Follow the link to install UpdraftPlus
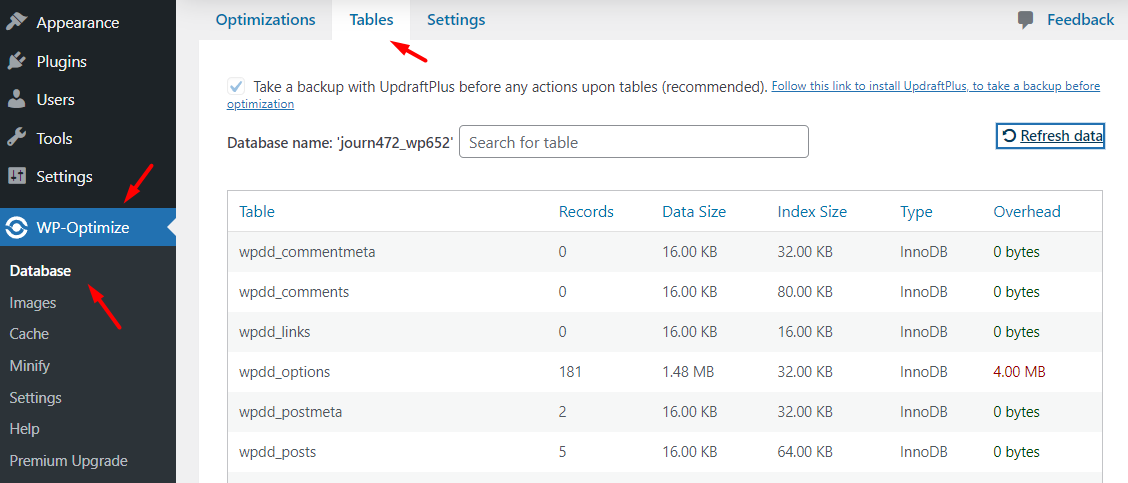Image resolution: width=1128 pixels, height=483 pixels. tap(935, 87)
